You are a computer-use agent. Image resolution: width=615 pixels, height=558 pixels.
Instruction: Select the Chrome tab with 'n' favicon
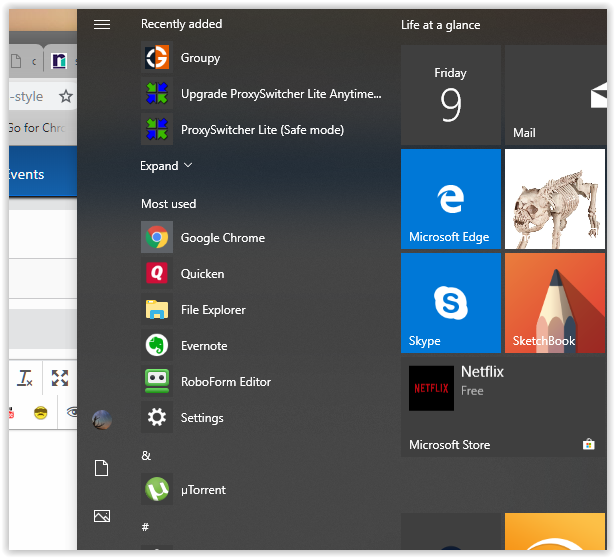[59, 61]
